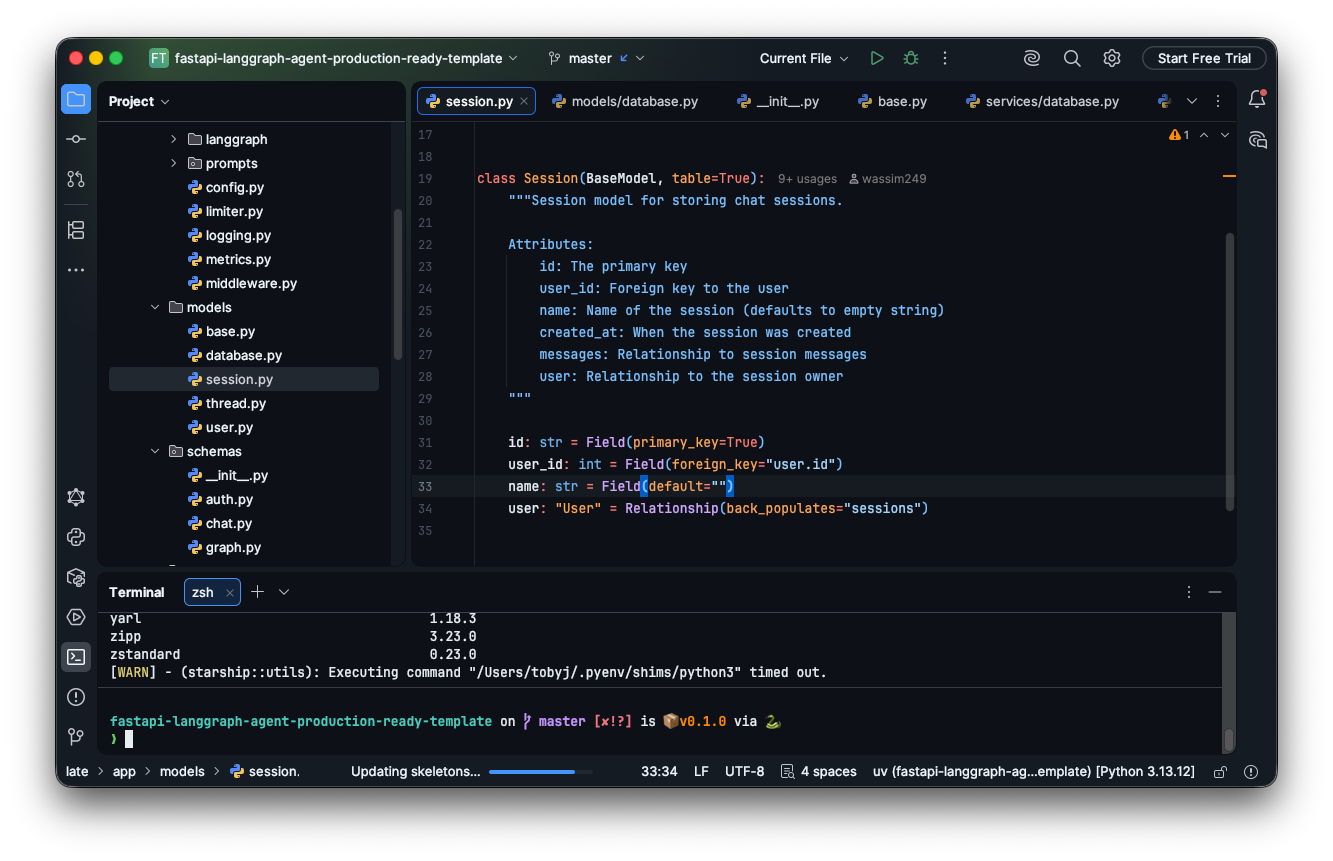Collapse the models folder
Screen dimensions: 1333x861
[x=154, y=307]
